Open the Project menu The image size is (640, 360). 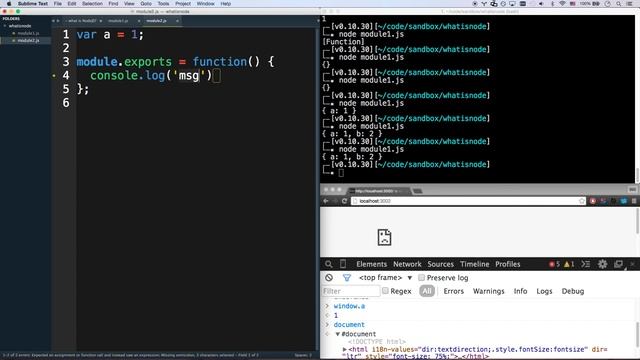point(183,4)
